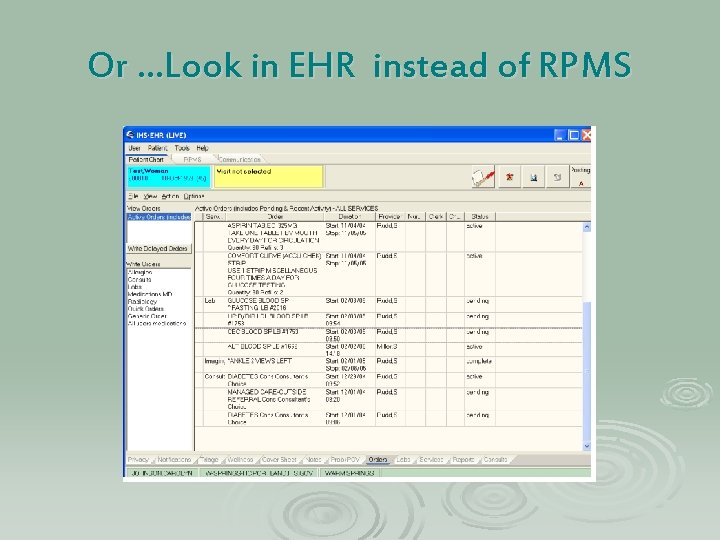Click the Order column header
This screenshot has height=540, width=720.
(274, 216)
